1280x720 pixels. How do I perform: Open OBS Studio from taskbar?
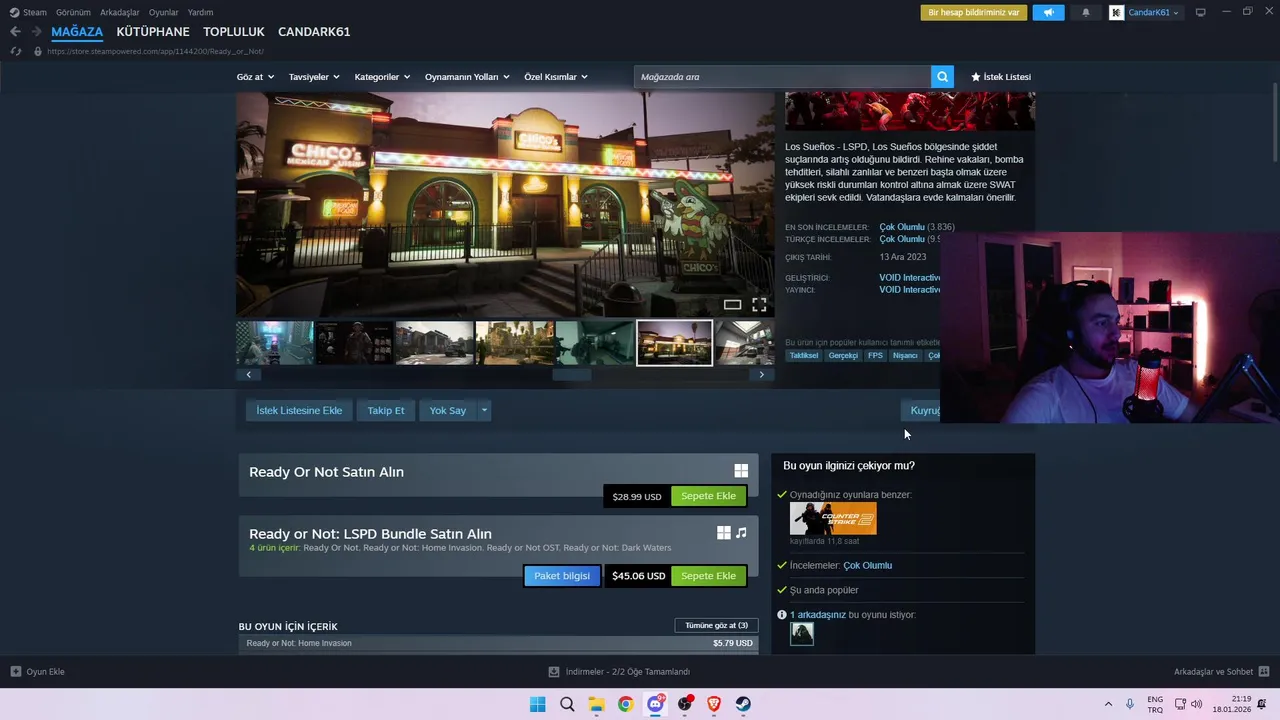[685, 704]
